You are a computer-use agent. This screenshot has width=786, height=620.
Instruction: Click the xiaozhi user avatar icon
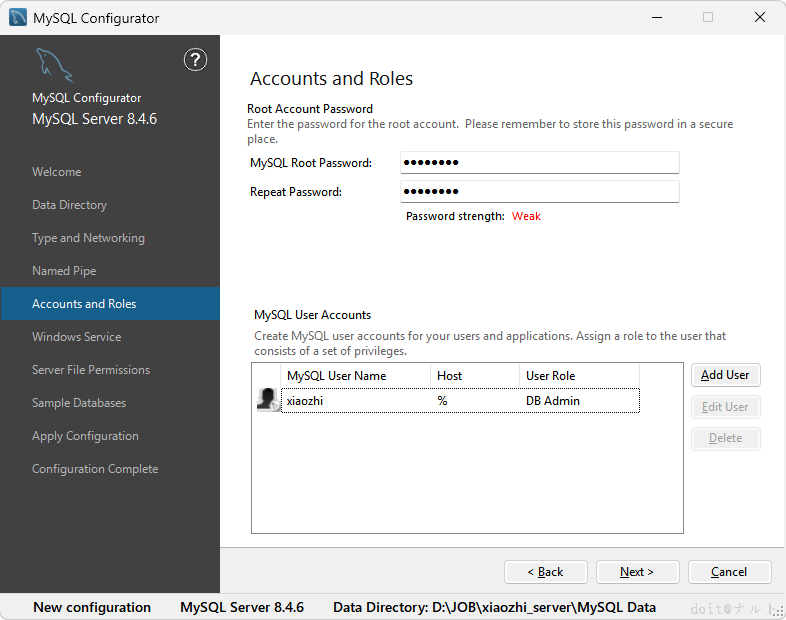(x=268, y=400)
